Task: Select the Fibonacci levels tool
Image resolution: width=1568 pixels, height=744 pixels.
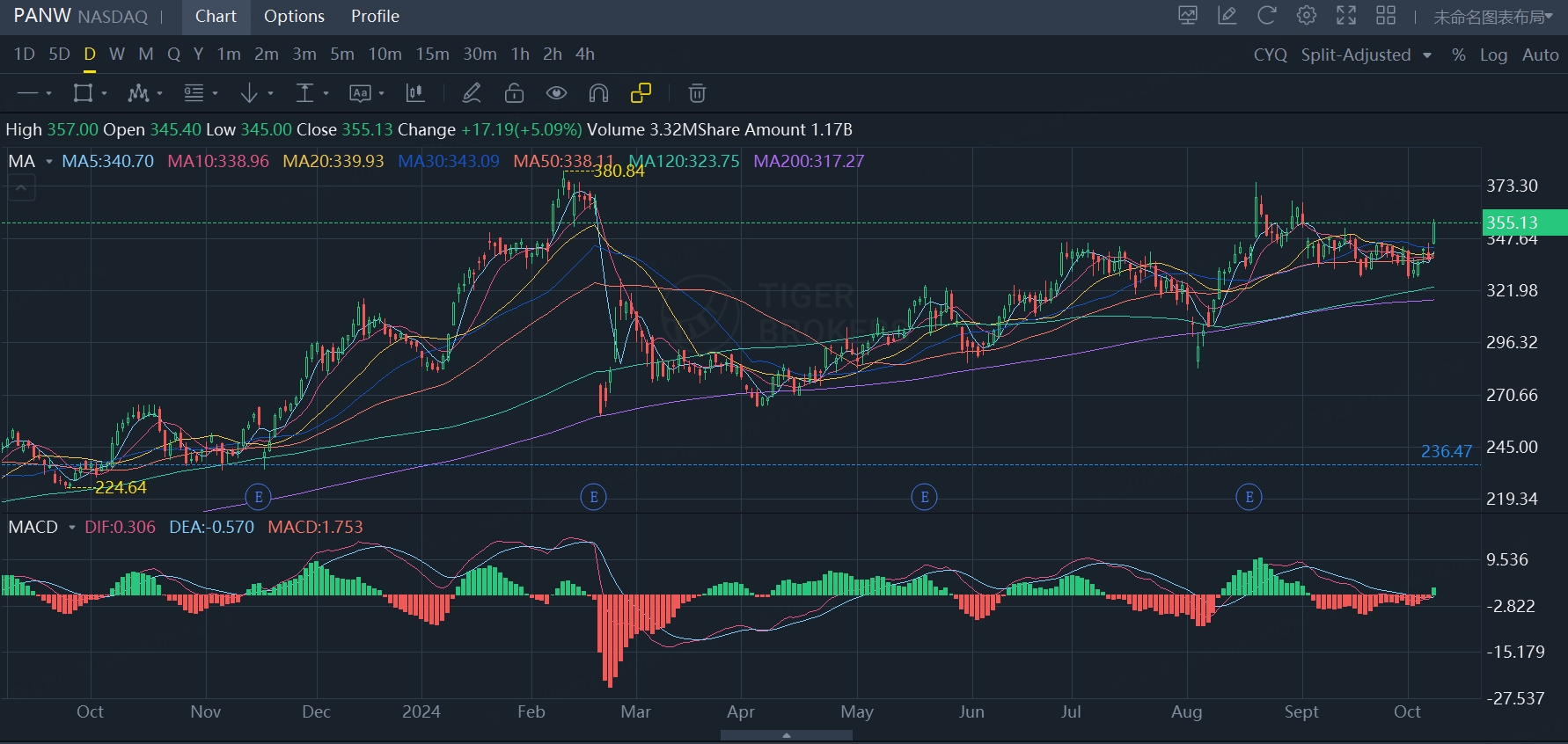Action: [194, 93]
